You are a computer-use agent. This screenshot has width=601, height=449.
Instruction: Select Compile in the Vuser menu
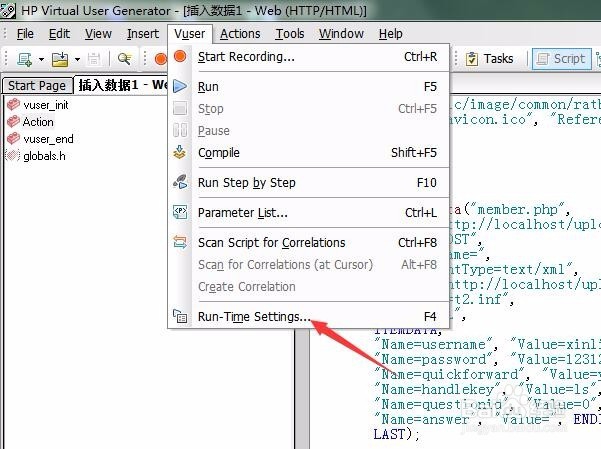pos(309,153)
